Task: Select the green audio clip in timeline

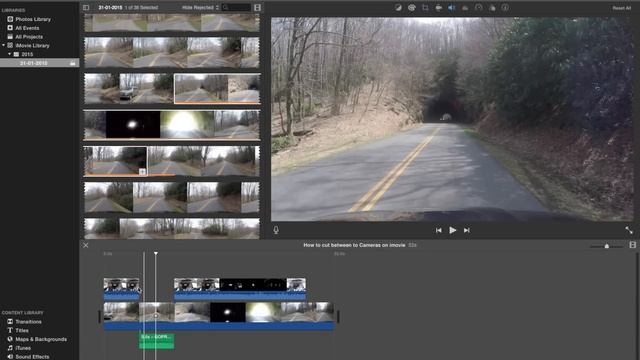Action: (x=157, y=341)
